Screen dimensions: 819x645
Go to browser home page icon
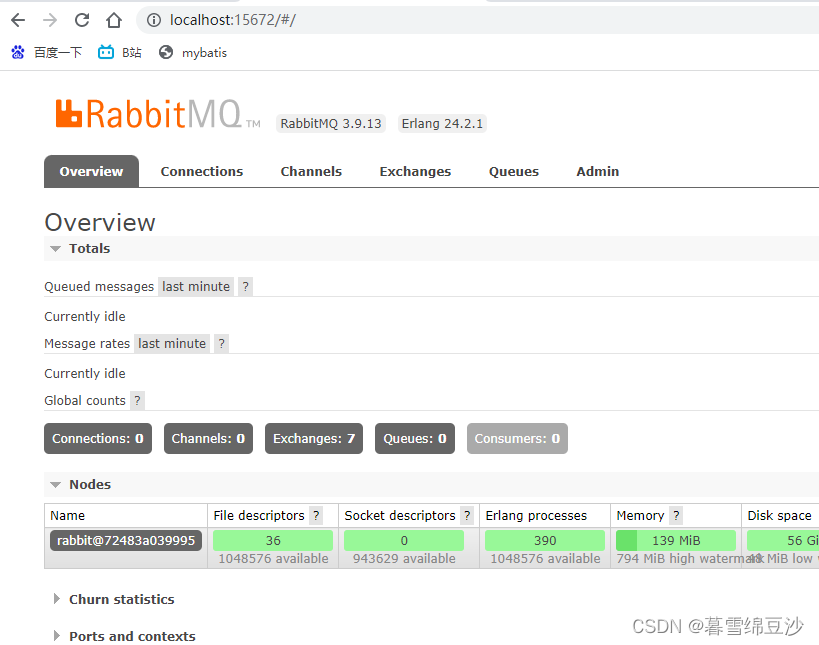point(114,20)
